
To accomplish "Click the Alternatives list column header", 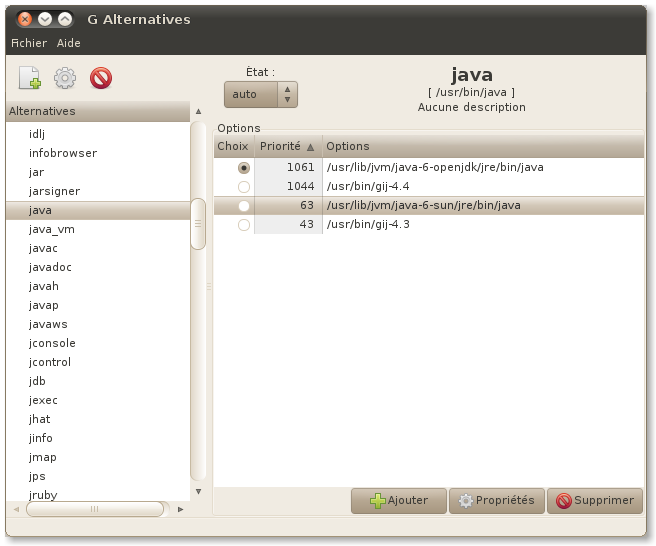I will tap(97, 111).
